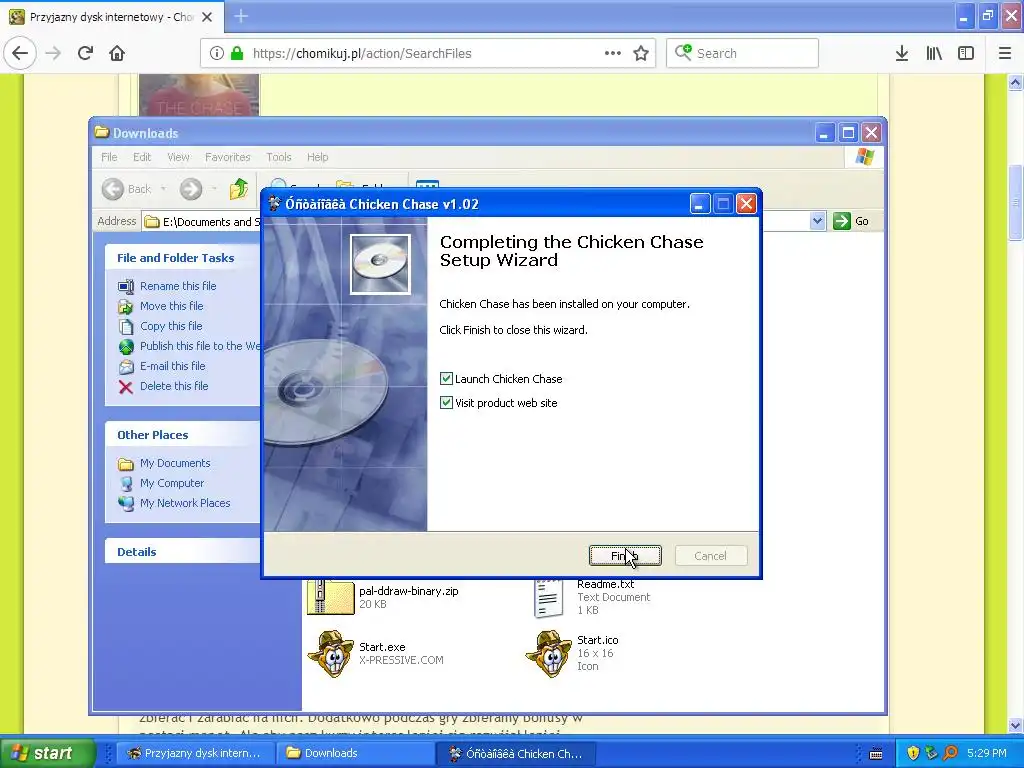
Task: Click Copy this file task
Action: click(x=171, y=326)
